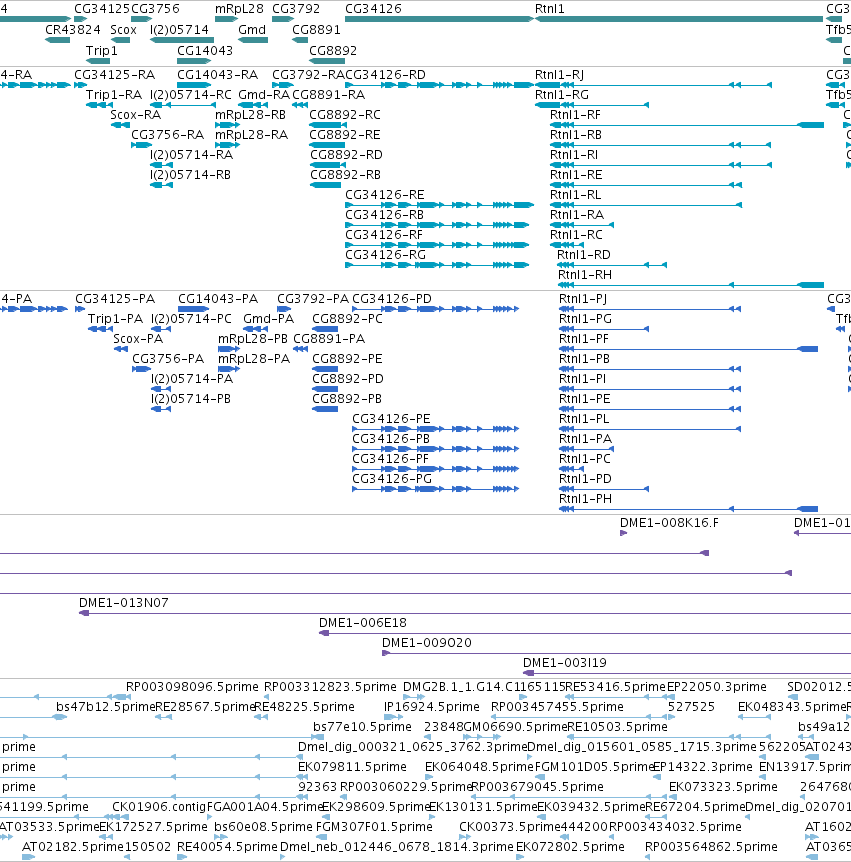Click transcript CG34126-RG label
This screenshot has height=862, width=851.
tap(385, 255)
